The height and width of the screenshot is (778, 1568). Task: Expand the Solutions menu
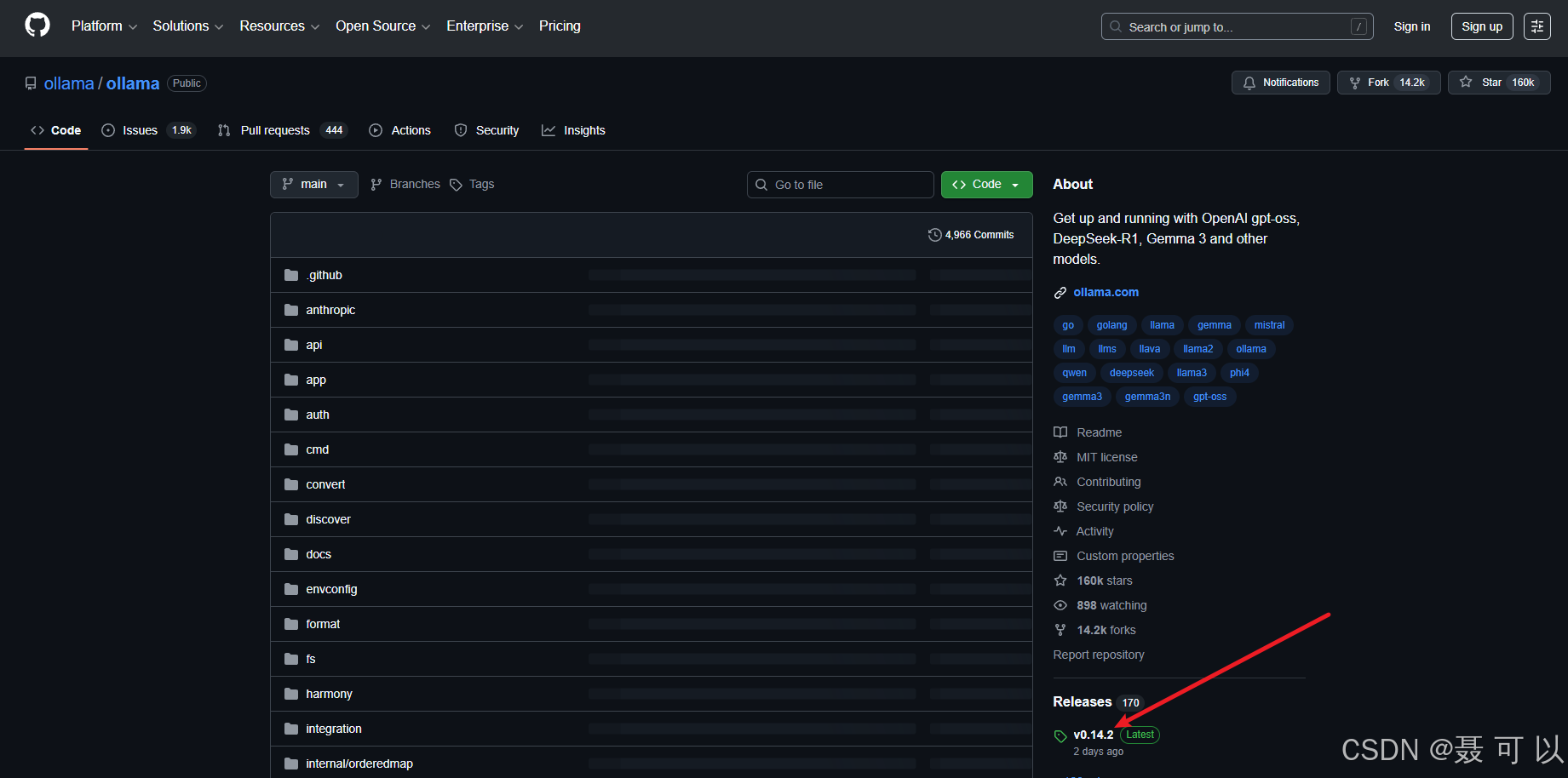click(x=187, y=26)
